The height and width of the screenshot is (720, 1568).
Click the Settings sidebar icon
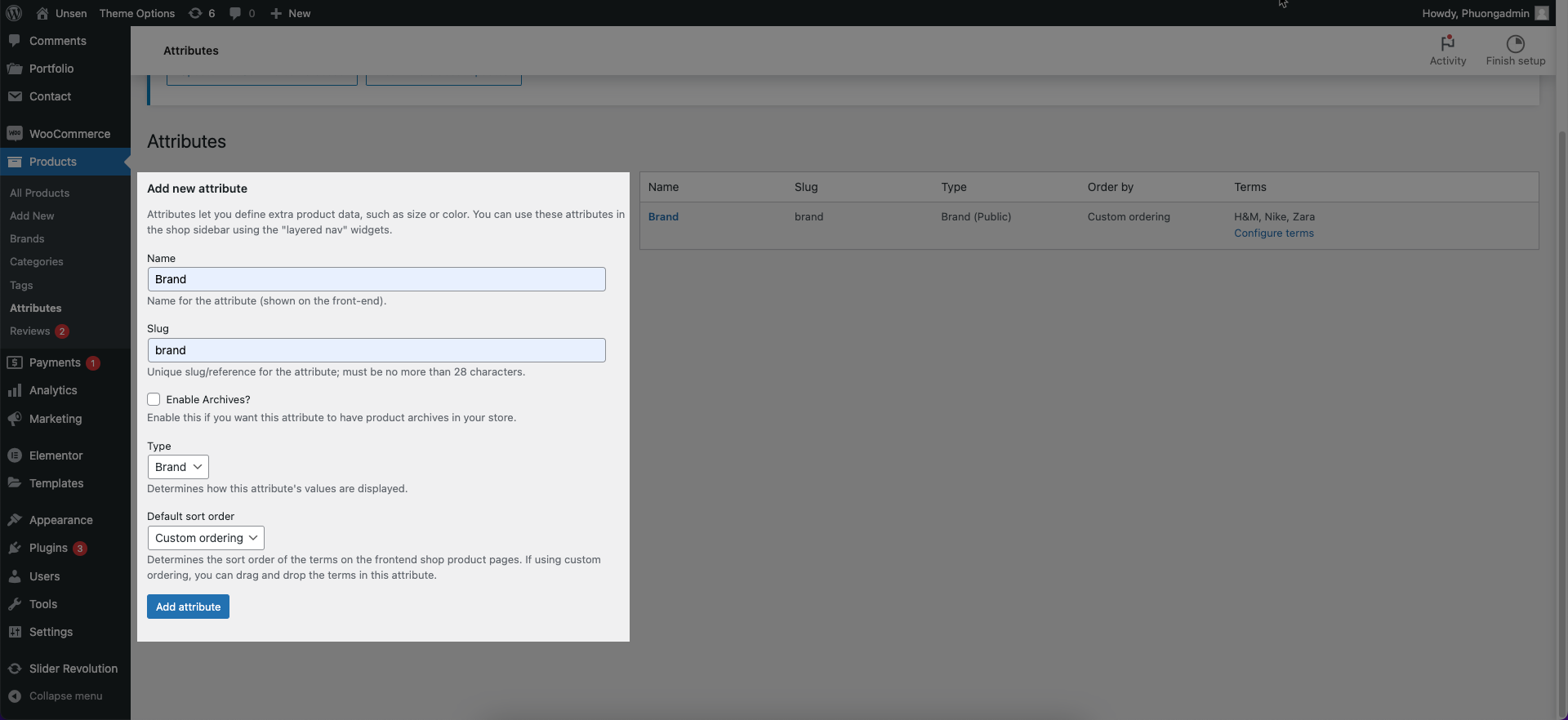pyautogui.click(x=15, y=632)
